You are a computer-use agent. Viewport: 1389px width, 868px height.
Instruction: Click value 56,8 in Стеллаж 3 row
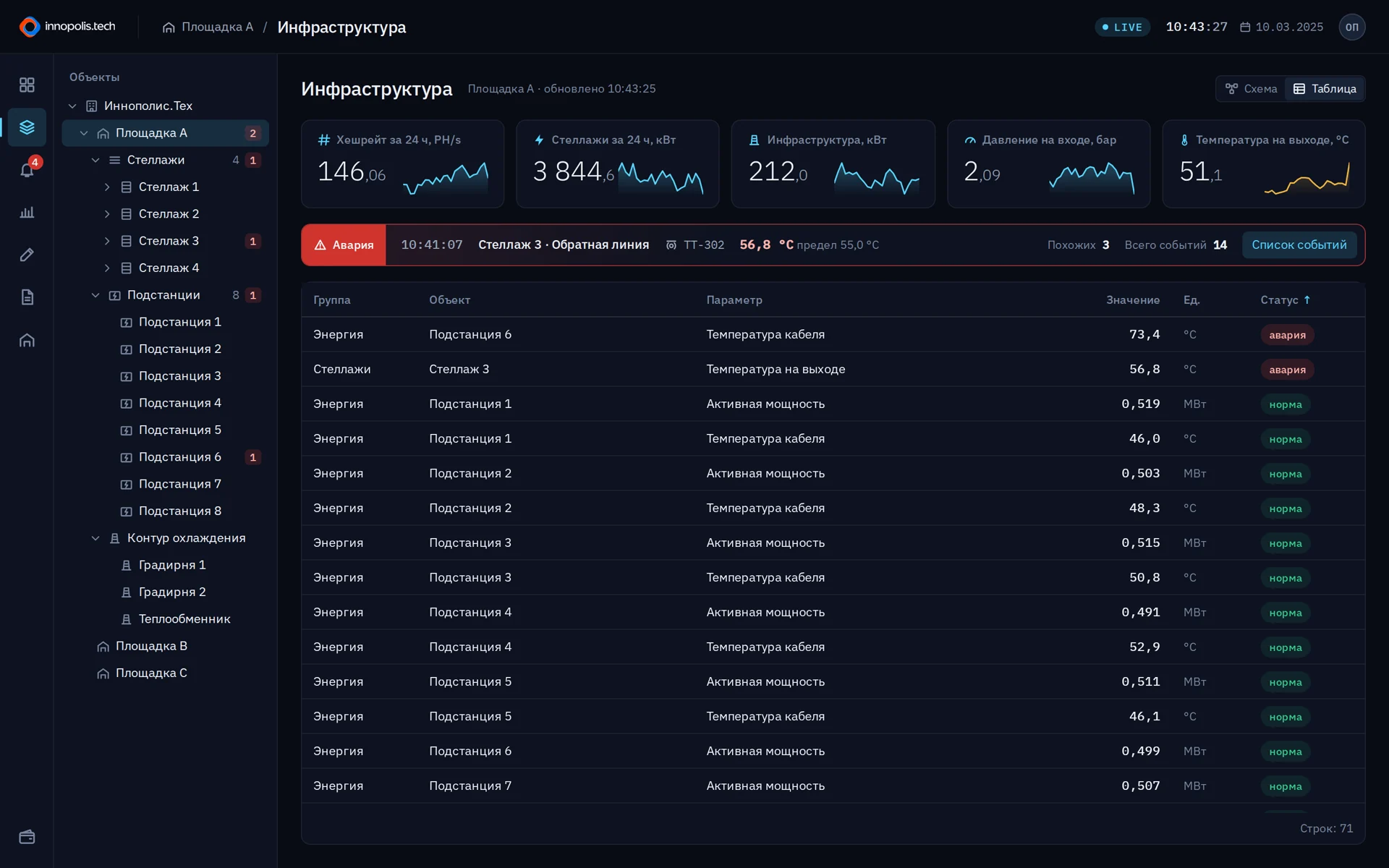1144,369
